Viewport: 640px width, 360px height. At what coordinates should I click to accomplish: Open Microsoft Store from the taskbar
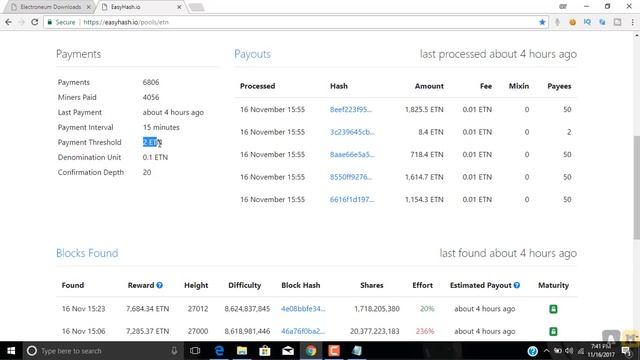coord(264,351)
